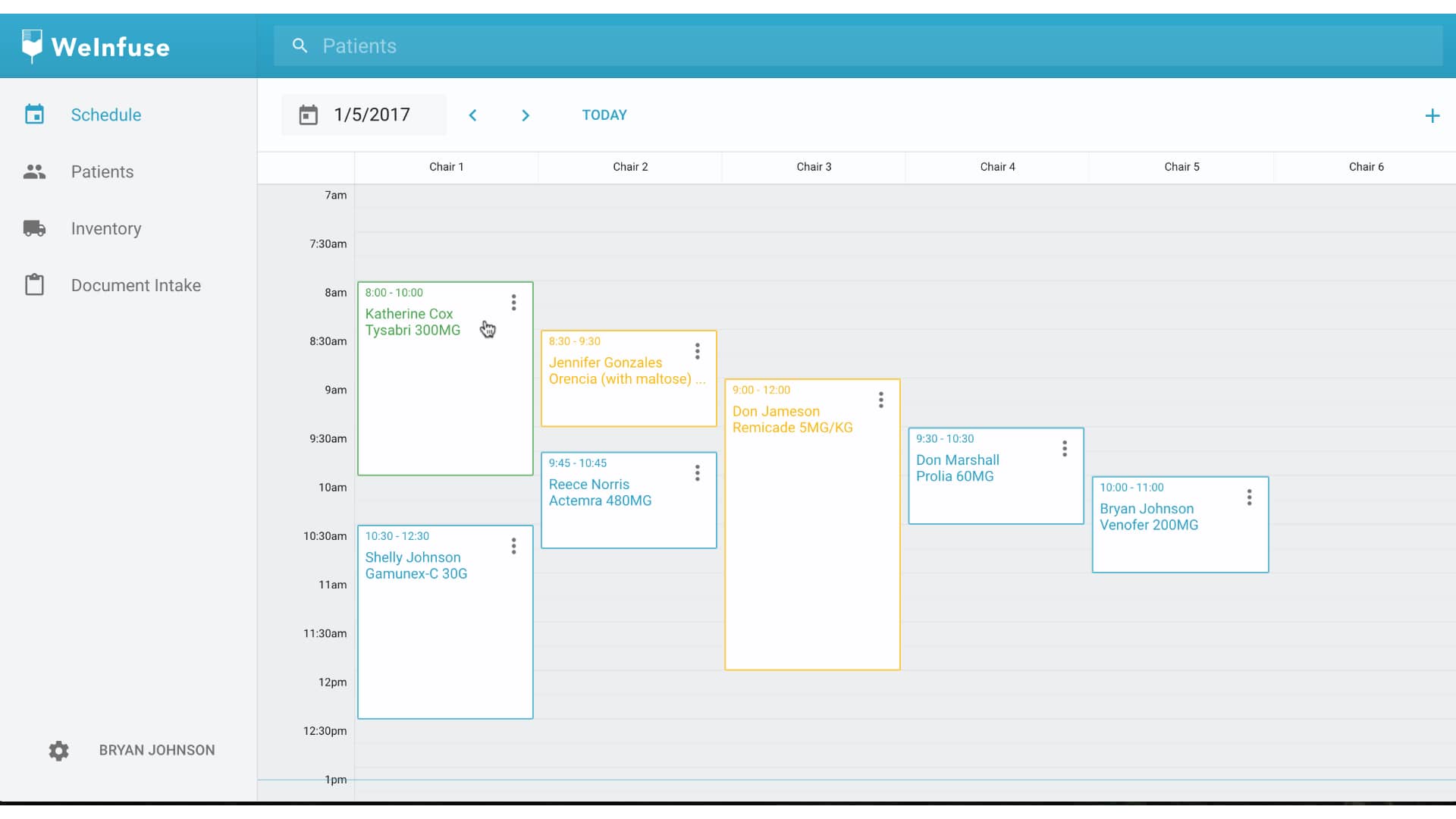Open Bryan Johnson Venofer 200MG appointment
Screen dimensions: 1456x819
click(1180, 525)
